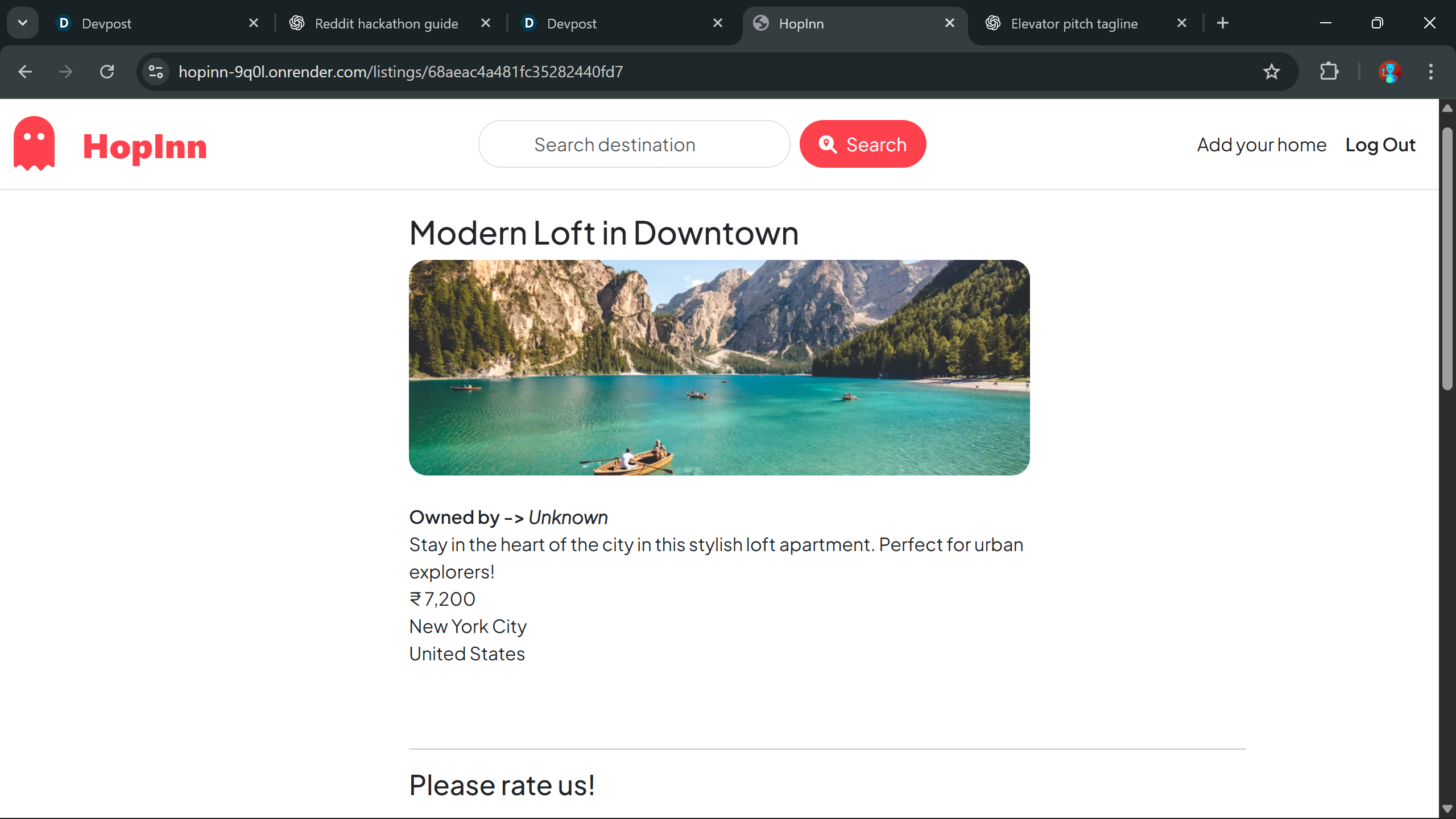
Task: Bookmark this page with the star icon
Action: coord(1271,72)
